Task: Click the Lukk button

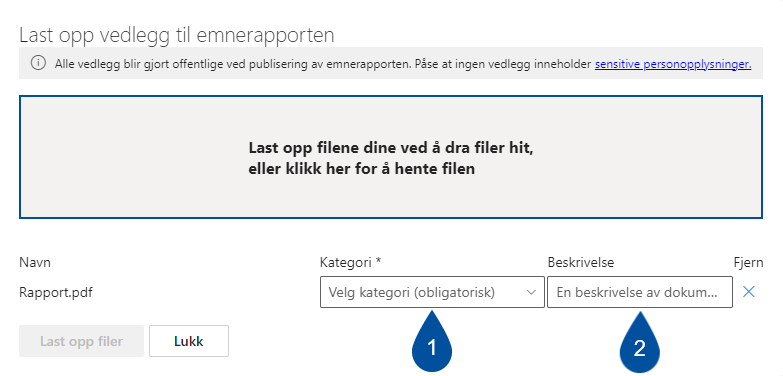Action: coord(189,341)
